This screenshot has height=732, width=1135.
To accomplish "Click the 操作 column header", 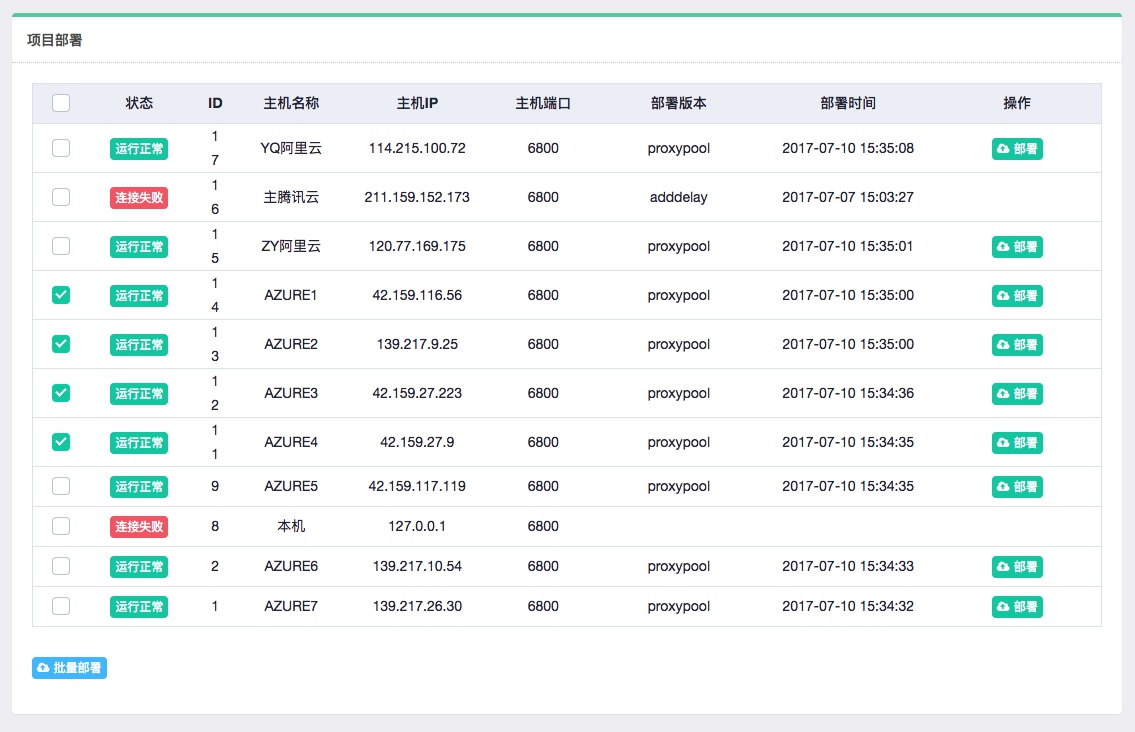I will tap(1017, 103).
